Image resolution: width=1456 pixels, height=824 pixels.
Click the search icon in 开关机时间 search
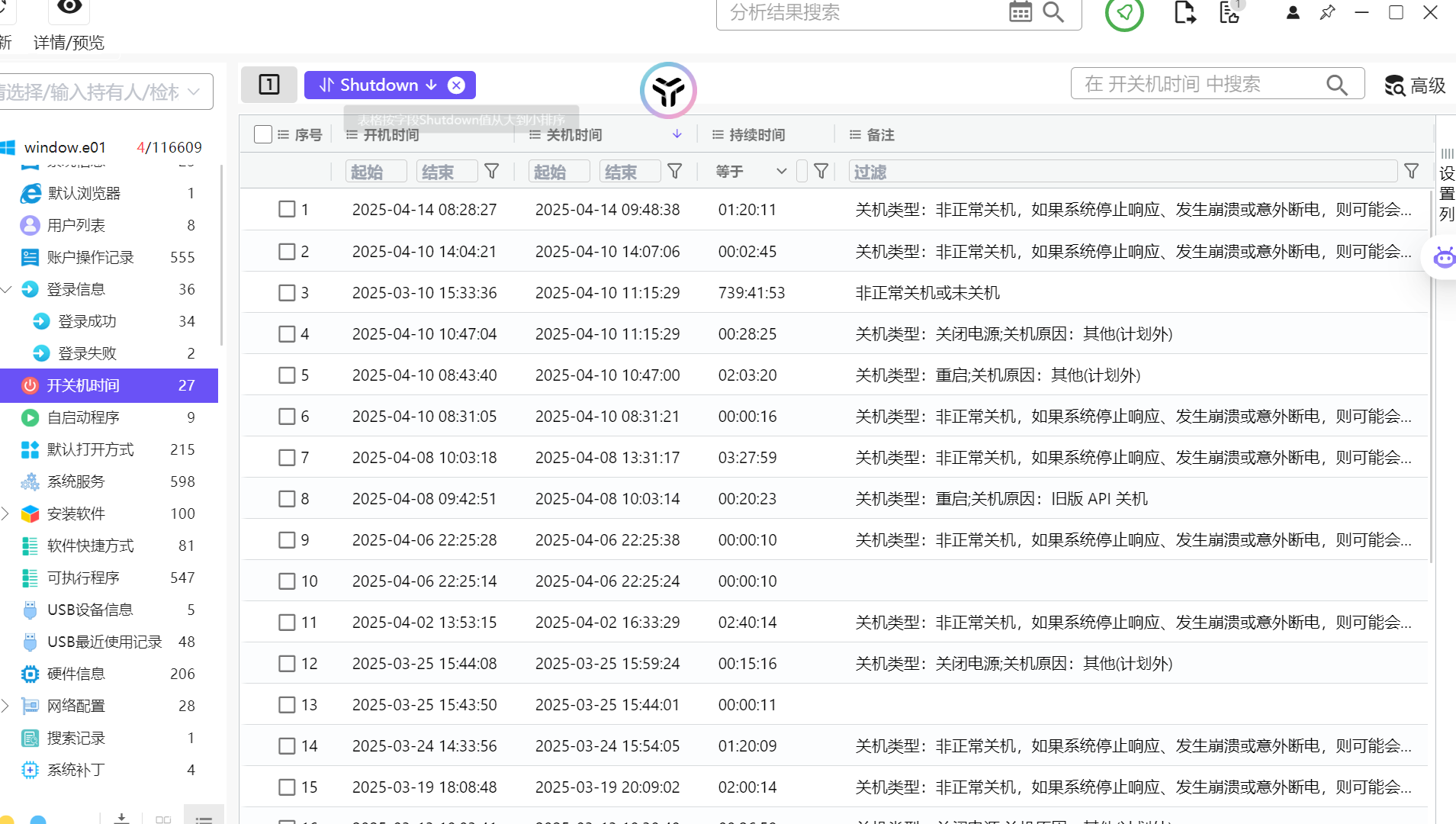click(x=1336, y=85)
